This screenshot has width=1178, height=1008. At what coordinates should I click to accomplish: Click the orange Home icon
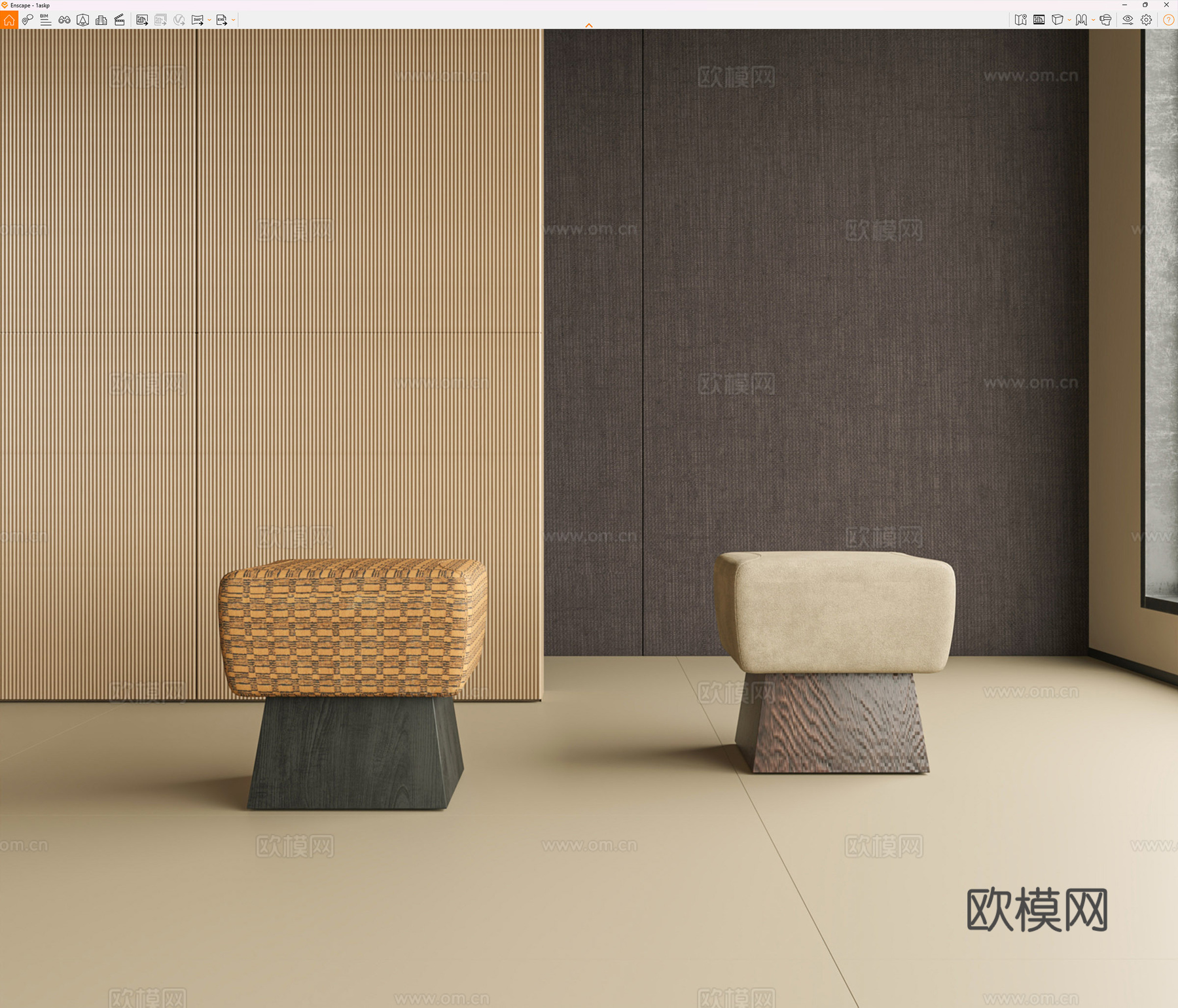(x=9, y=20)
